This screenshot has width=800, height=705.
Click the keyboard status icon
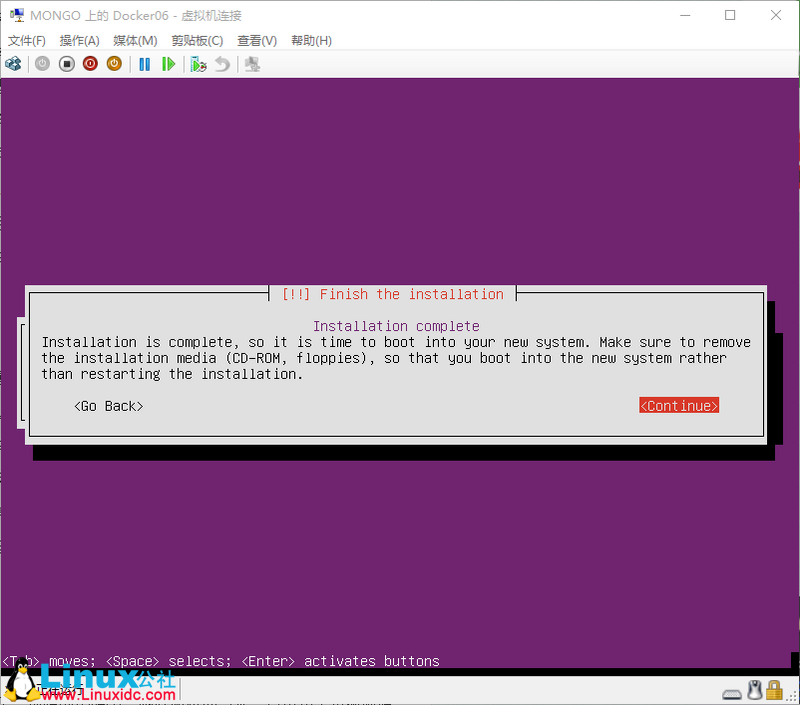pyautogui.click(x=732, y=691)
